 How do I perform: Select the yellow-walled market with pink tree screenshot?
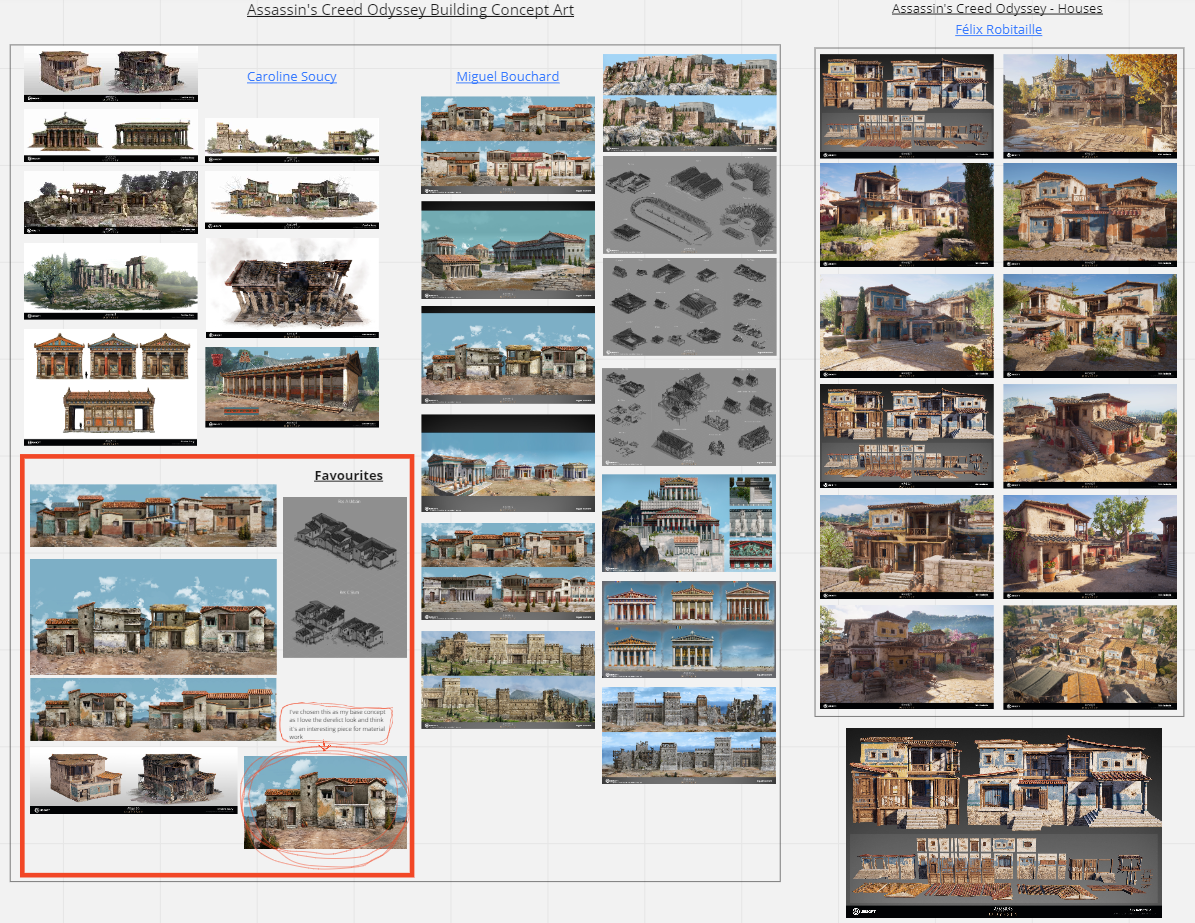tap(907, 658)
